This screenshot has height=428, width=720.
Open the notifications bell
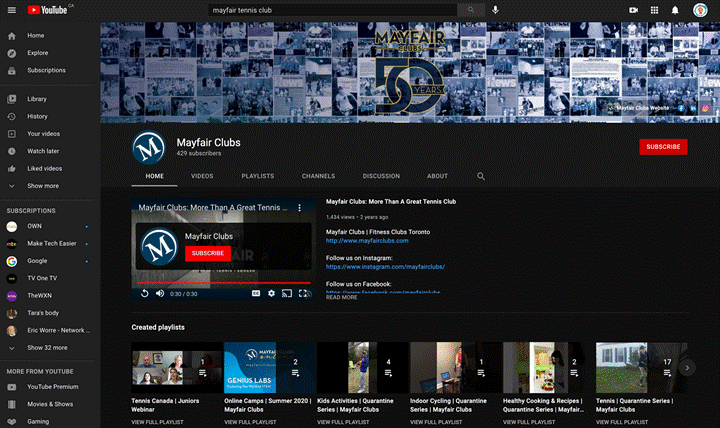675,10
